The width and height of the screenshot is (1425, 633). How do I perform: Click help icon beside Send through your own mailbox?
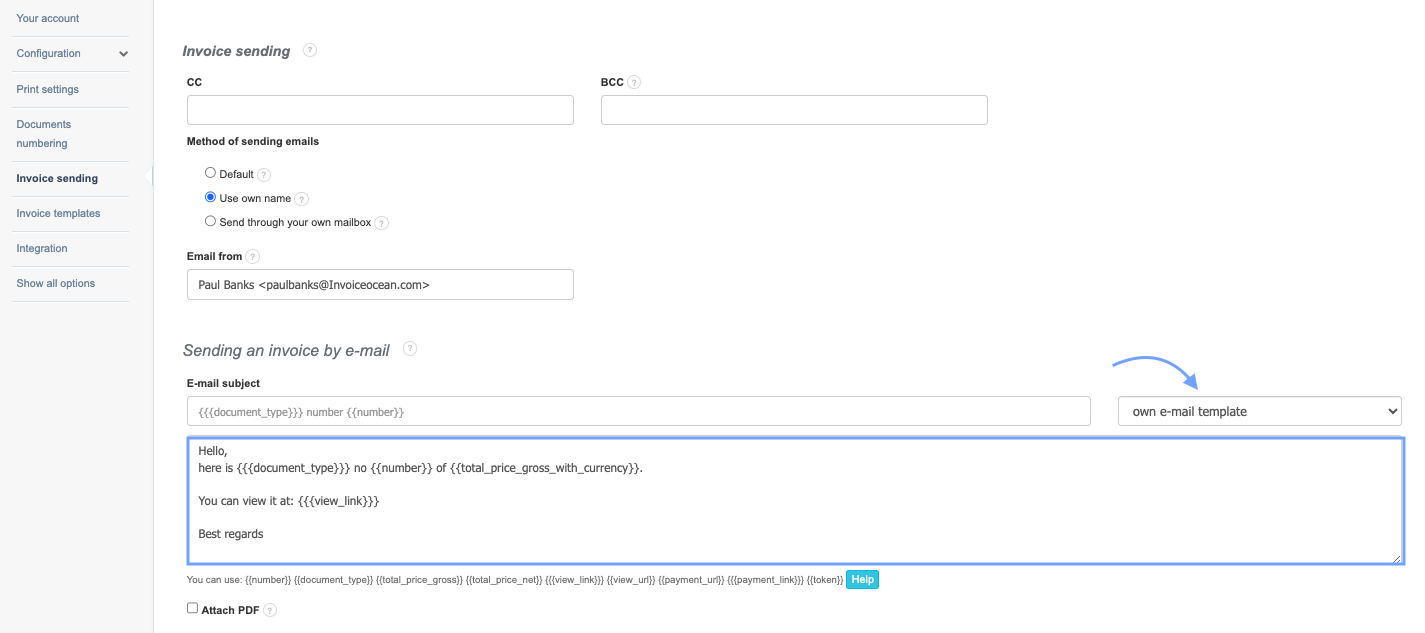tap(381, 223)
